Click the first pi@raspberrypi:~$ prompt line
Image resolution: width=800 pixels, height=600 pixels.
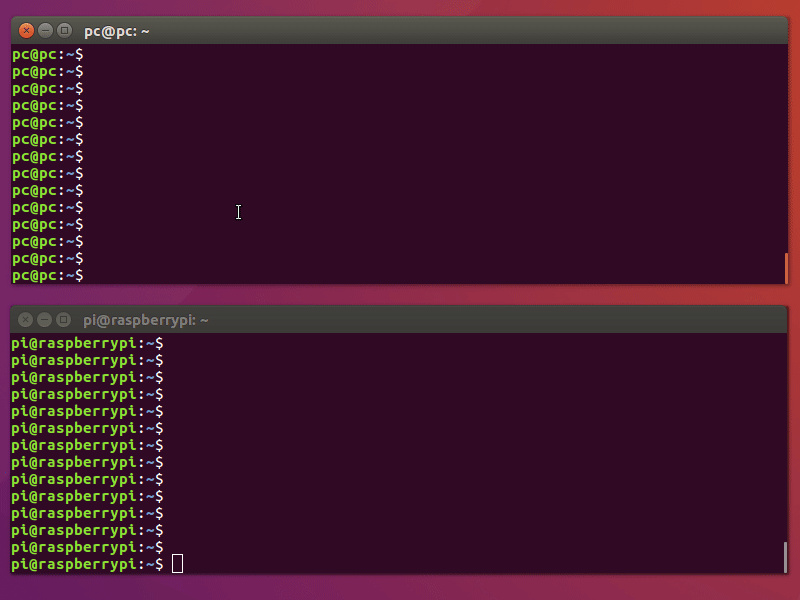(x=85, y=343)
